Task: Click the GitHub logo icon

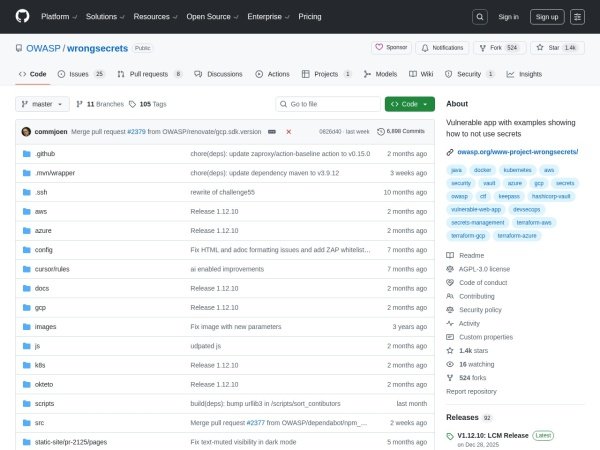Action: pos(23,16)
